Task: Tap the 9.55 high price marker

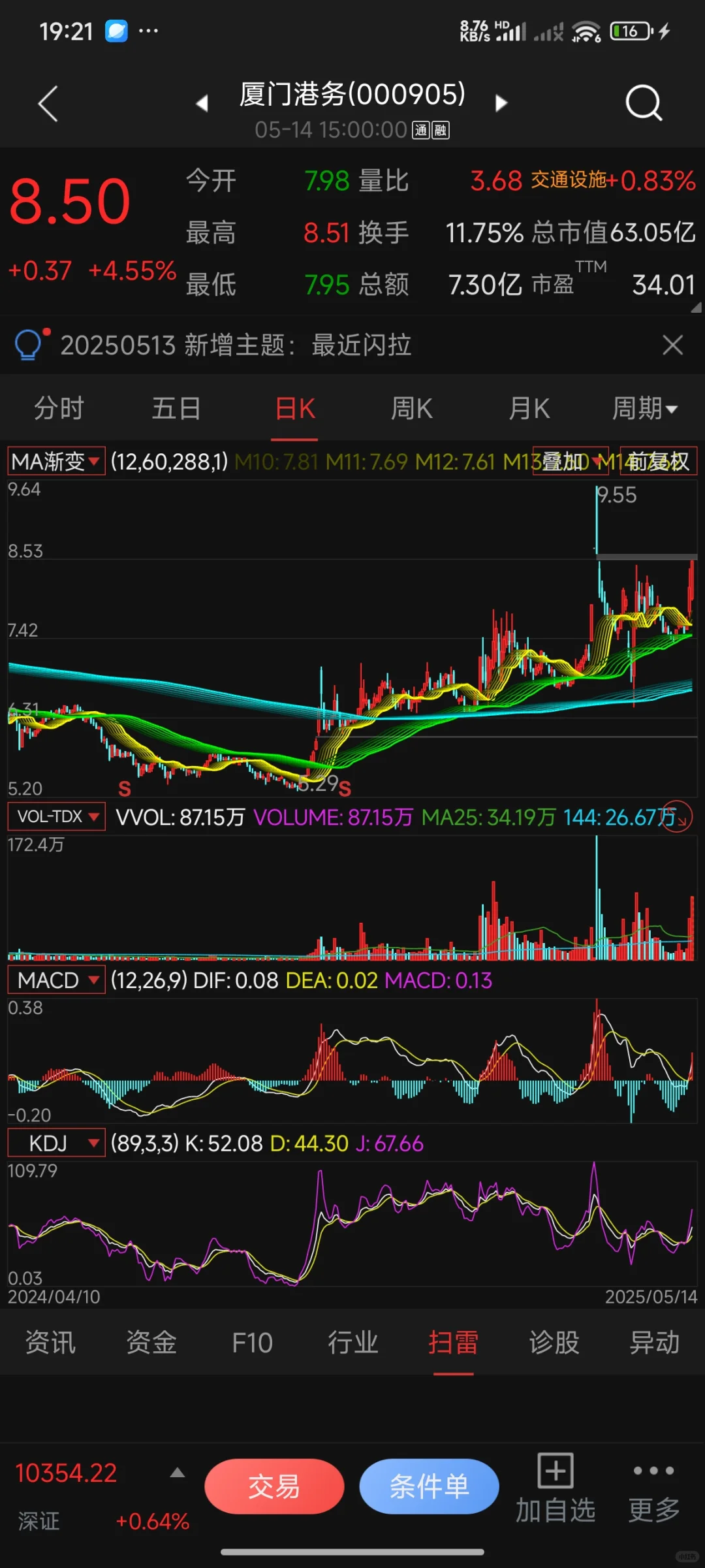Action: pyautogui.click(x=617, y=495)
